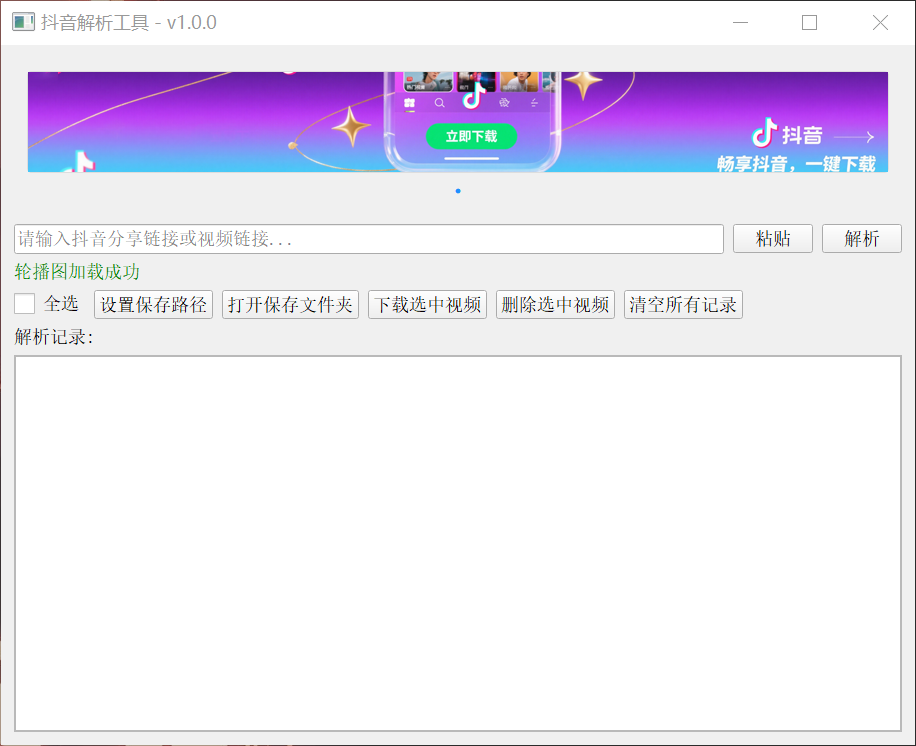916x746 pixels.
Task: Click the 立即下载 button in the banner
Action: (471, 136)
